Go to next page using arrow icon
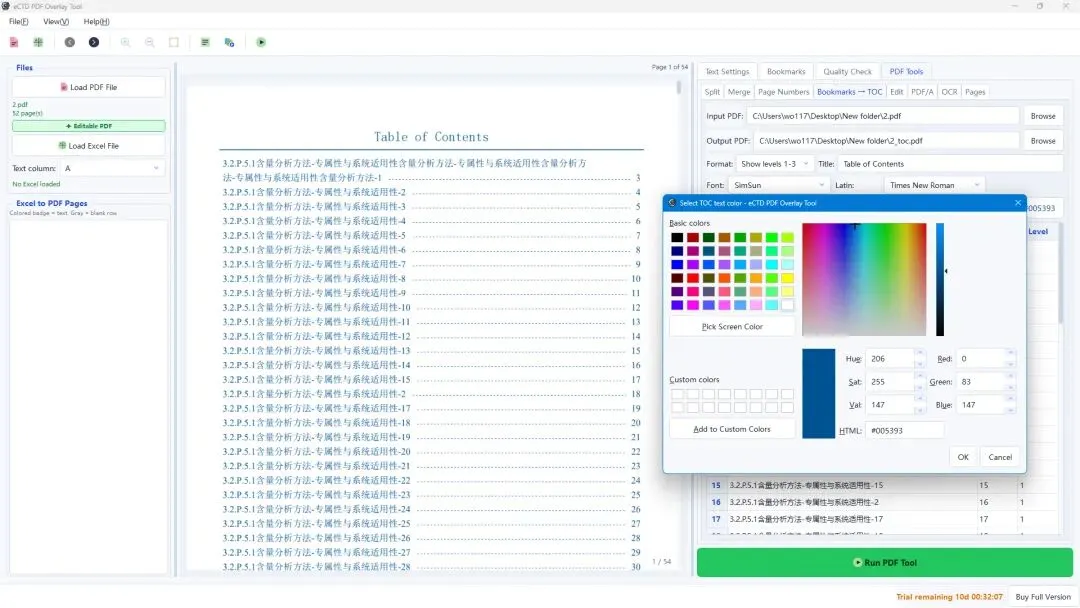Screen dimensions: 1080x608 94,43
